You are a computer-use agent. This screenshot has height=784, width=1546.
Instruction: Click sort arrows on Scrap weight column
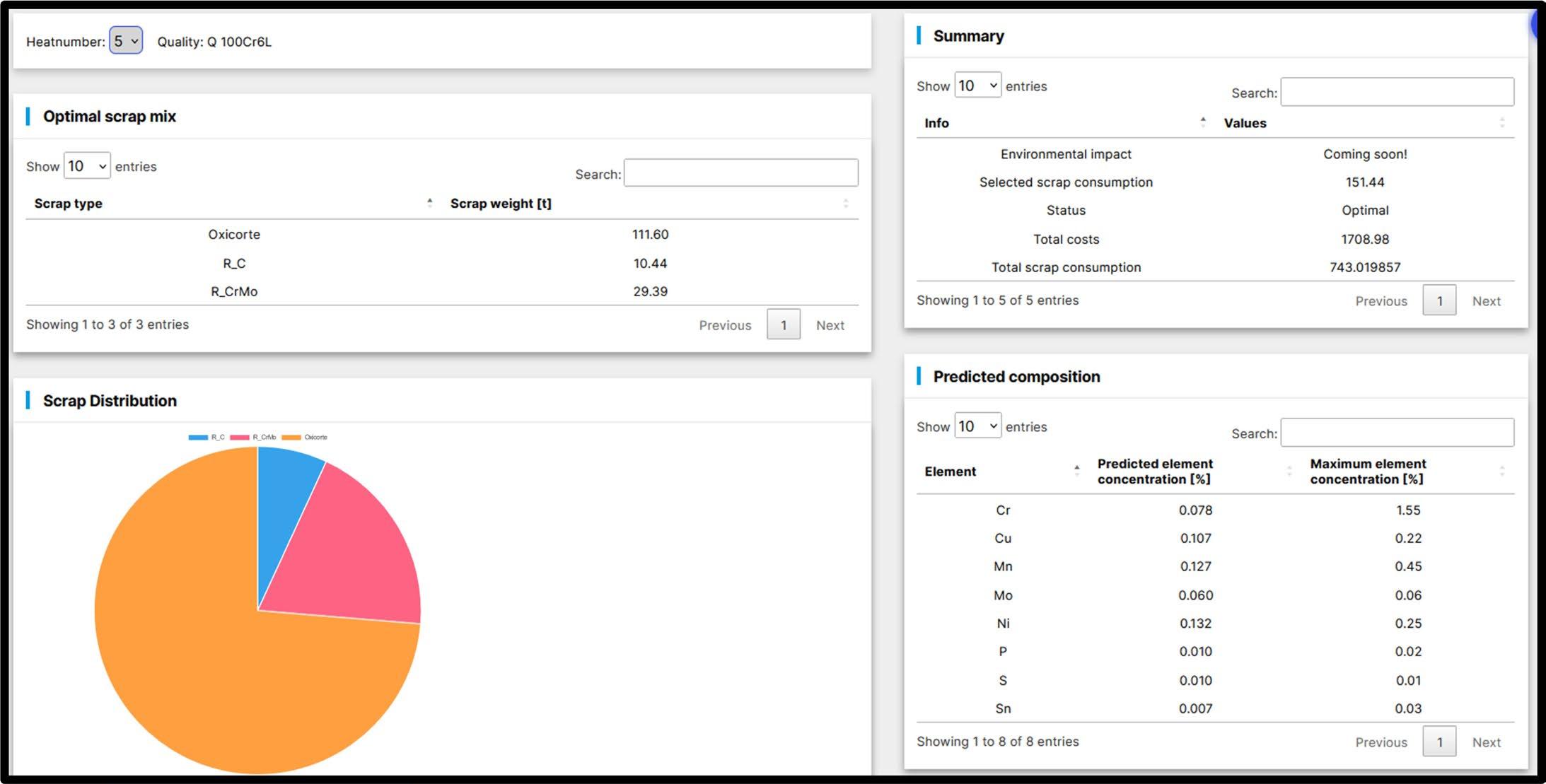pos(845,204)
